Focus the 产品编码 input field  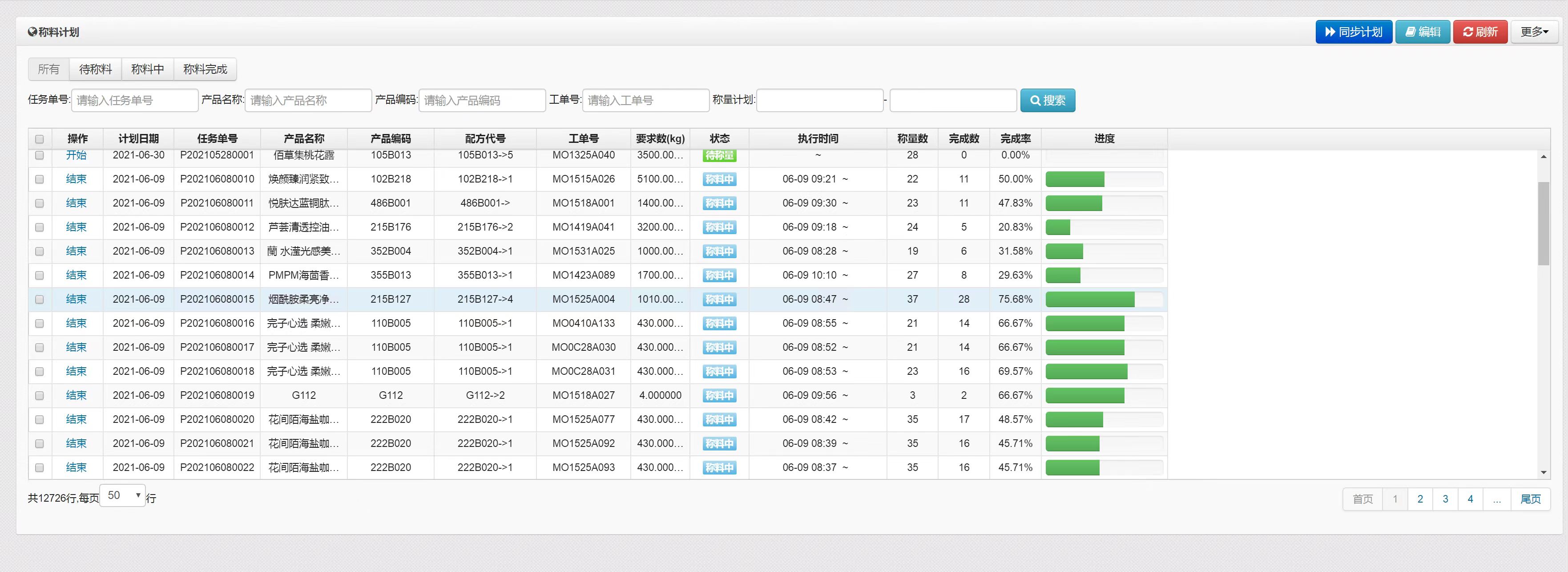click(x=482, y=100)
